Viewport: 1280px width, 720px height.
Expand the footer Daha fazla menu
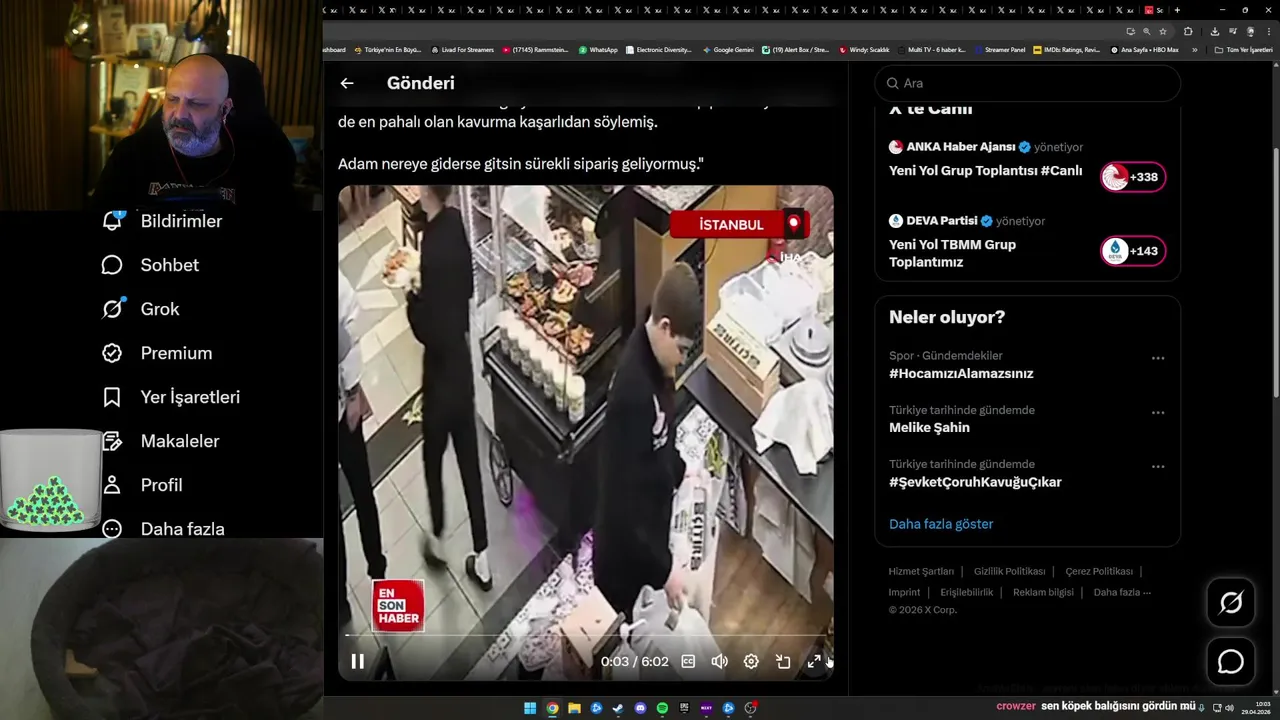click(1122, 592)
